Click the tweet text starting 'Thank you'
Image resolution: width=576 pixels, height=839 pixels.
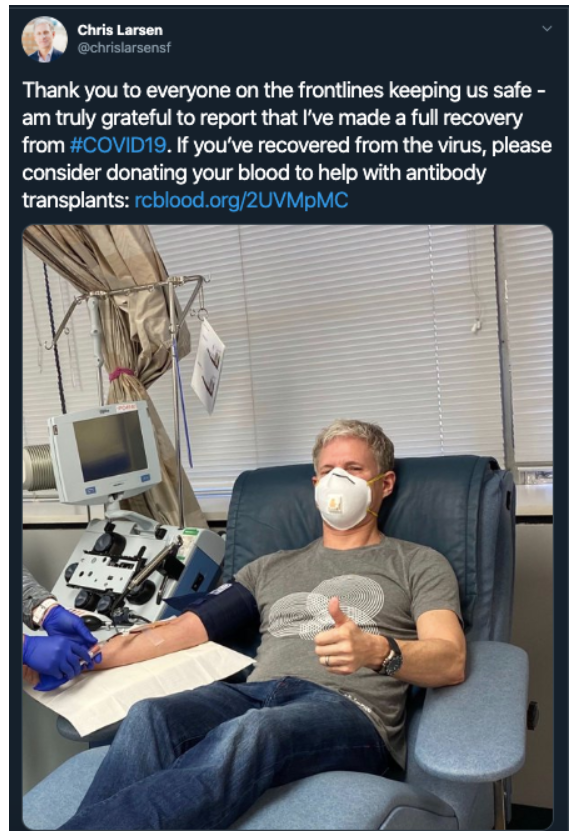(x=287, y=145)
